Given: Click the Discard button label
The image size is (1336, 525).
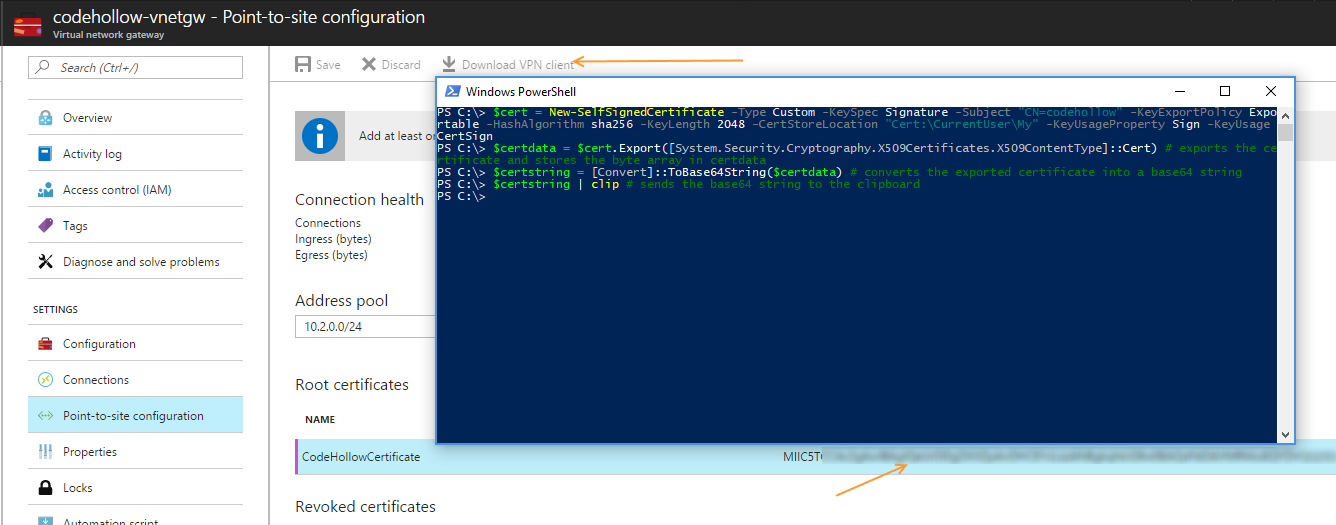Looking at the screenshot, I should [x=401, y=65].
